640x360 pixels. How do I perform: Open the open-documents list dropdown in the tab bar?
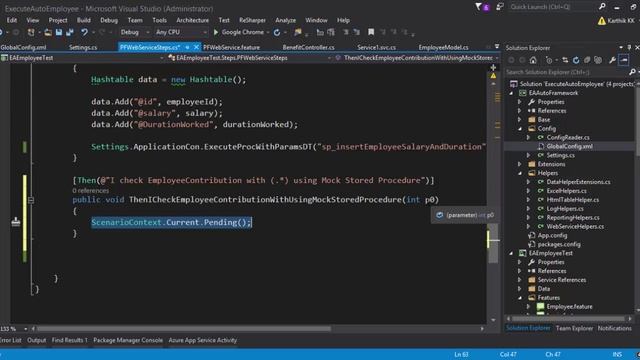point(497,47)
